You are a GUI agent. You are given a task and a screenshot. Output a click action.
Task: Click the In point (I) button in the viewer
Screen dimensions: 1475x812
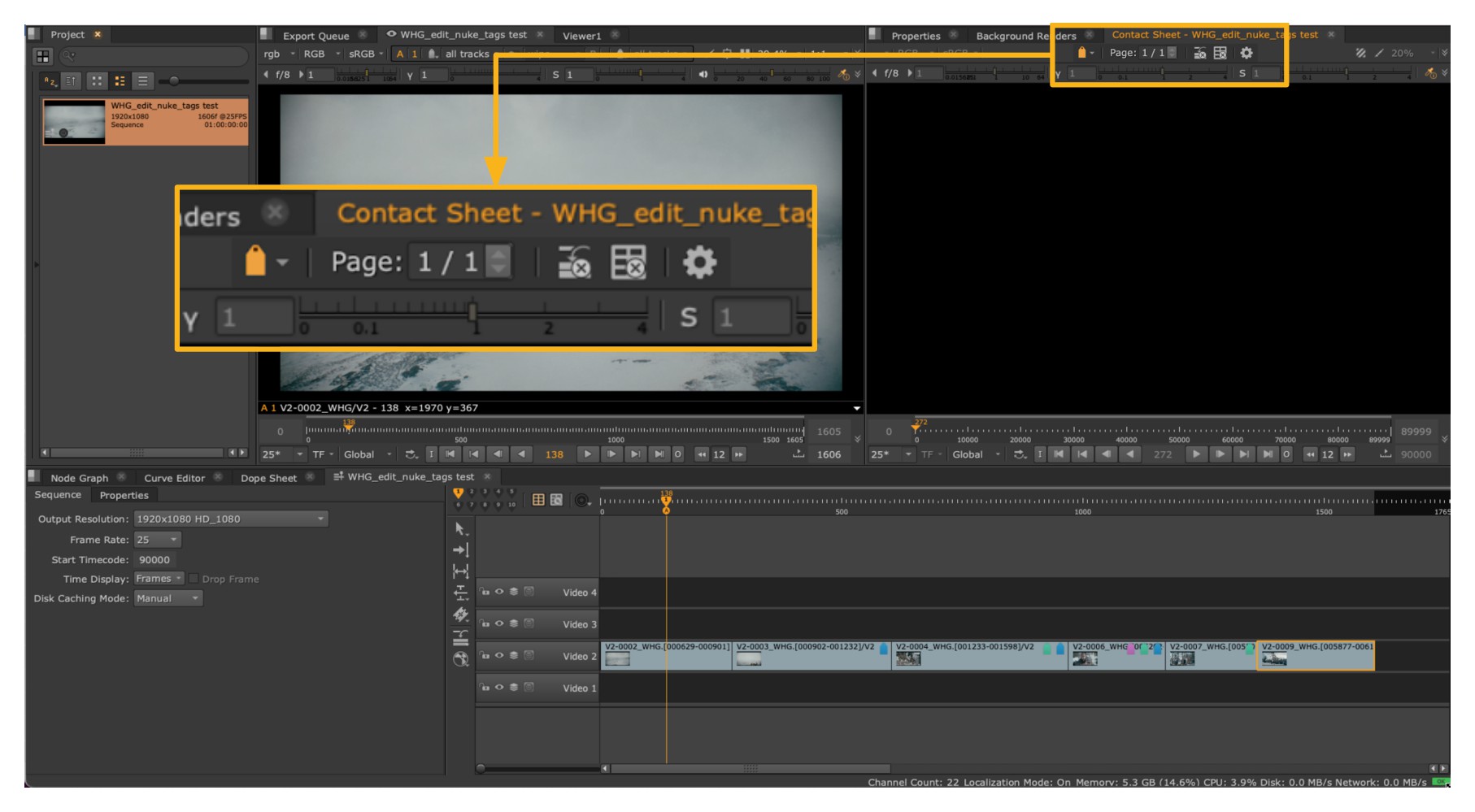click(x=432, y=454)
